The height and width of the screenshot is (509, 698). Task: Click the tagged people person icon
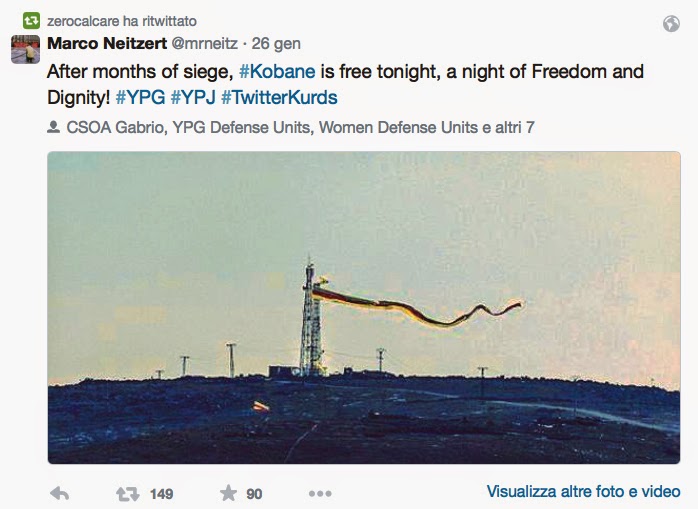[53, 128]
